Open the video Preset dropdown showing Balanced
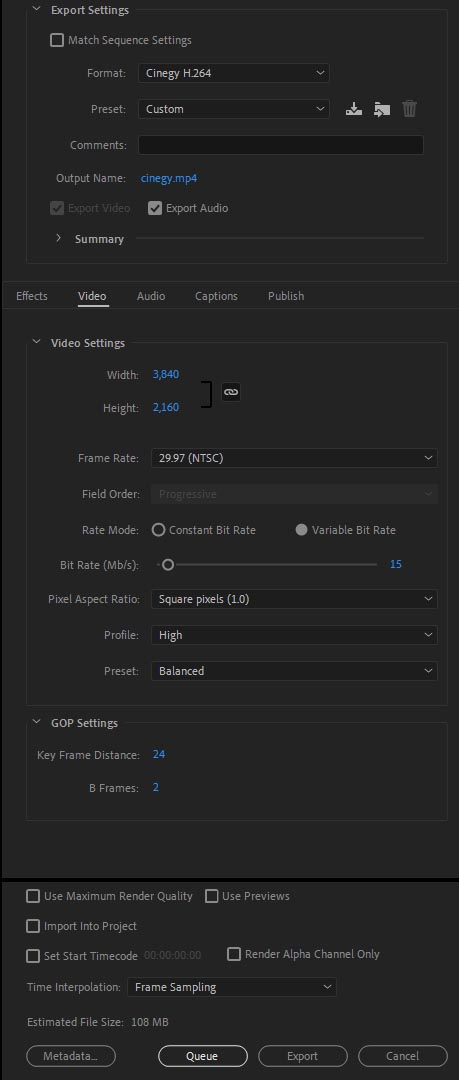This screenshot has width=459, height=1080. pos(294,671)
